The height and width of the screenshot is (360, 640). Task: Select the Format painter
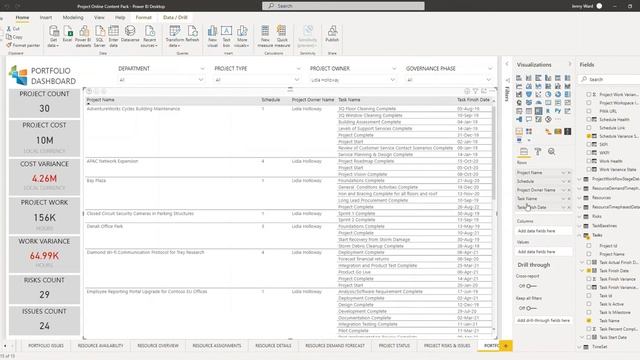23,45
